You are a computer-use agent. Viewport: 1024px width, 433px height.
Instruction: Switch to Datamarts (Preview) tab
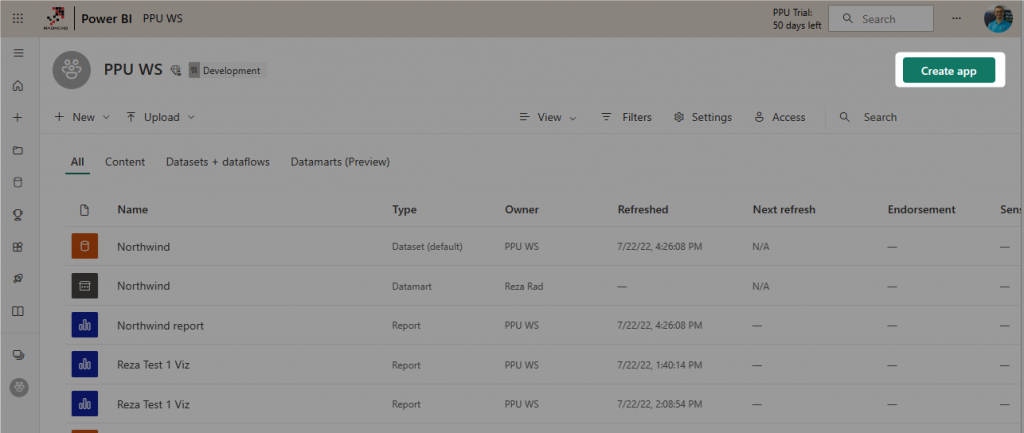340,162
